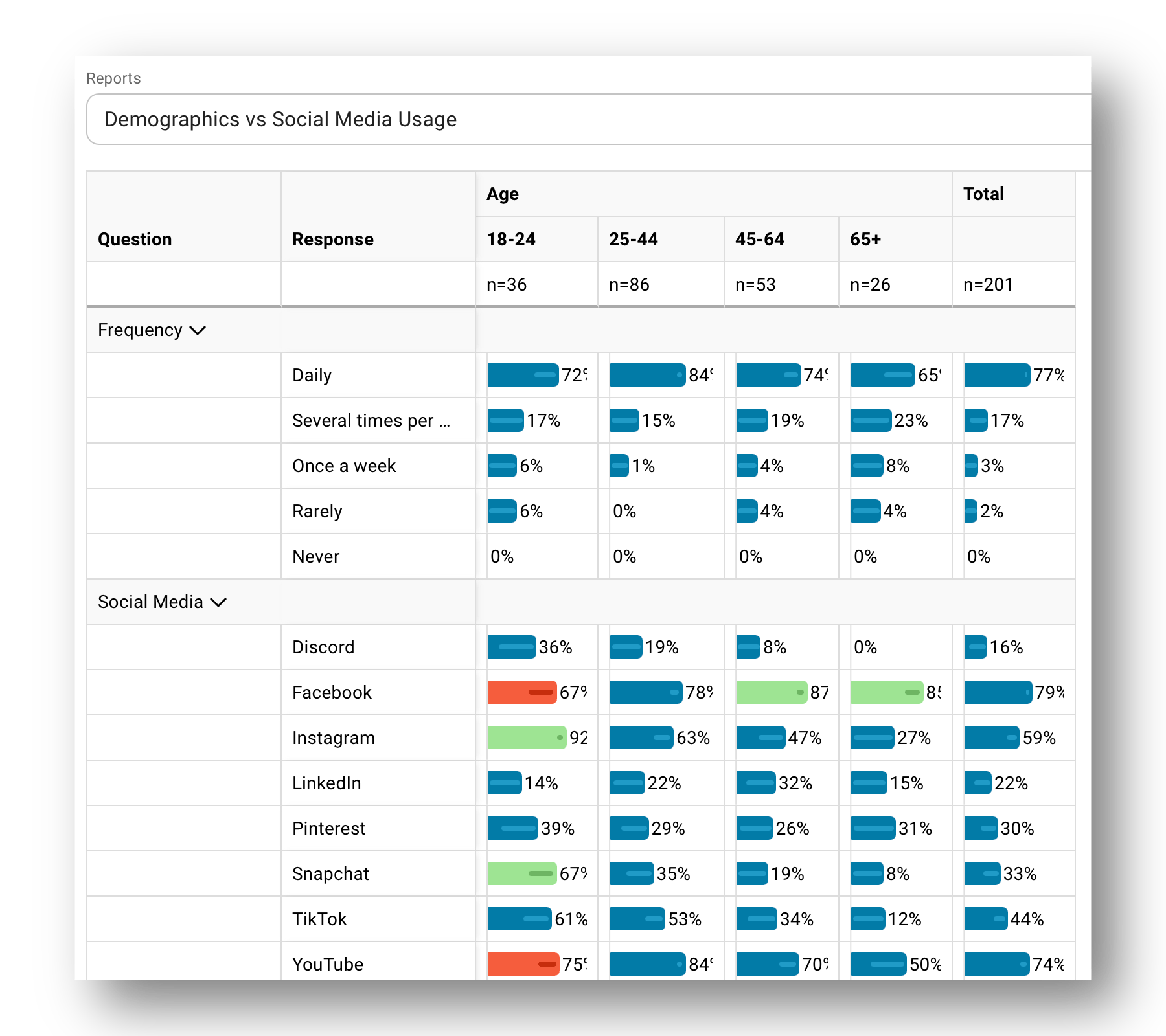Viewport: 1166px width, 1036px height.
Task: Click the green Snapchat bar for 18-24
Action: [x=521, y=873]
